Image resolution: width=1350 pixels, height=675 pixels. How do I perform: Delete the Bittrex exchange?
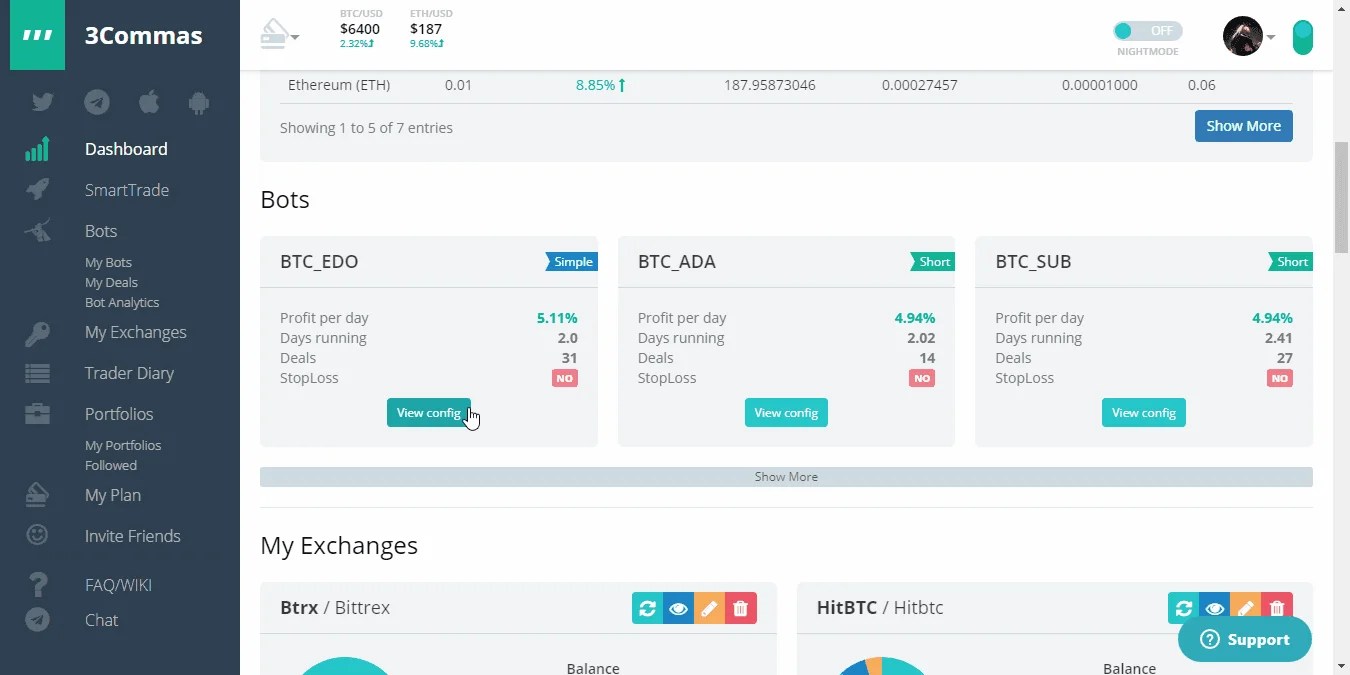(x=740, y=608)
